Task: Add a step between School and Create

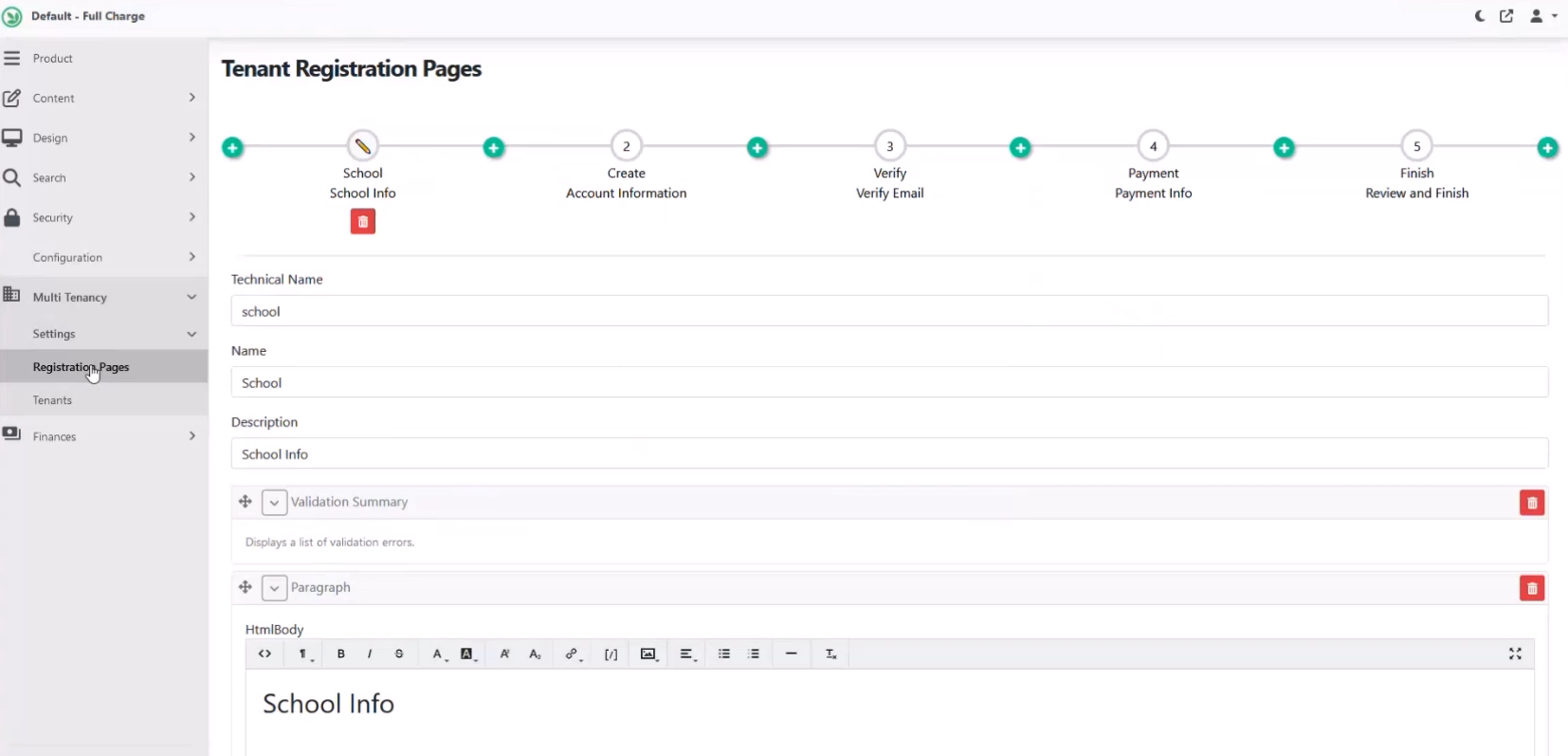Action: (x=494, y=148)
